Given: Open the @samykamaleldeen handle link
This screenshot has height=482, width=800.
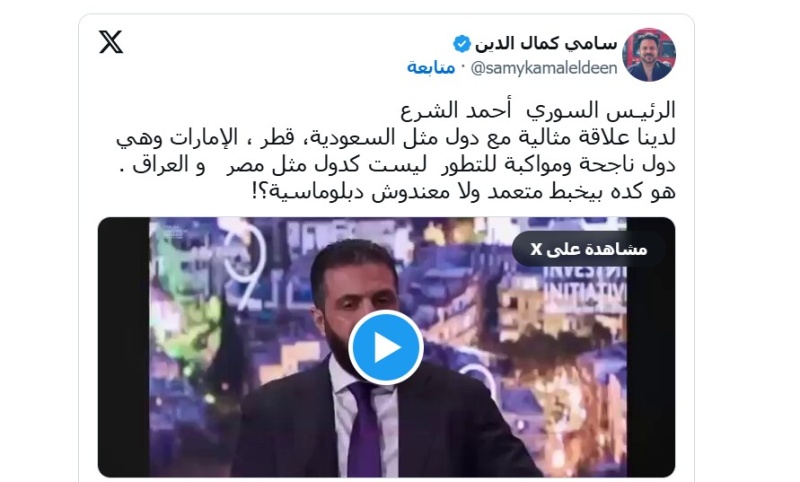Looking at the screenshot, I should (544, 68).
